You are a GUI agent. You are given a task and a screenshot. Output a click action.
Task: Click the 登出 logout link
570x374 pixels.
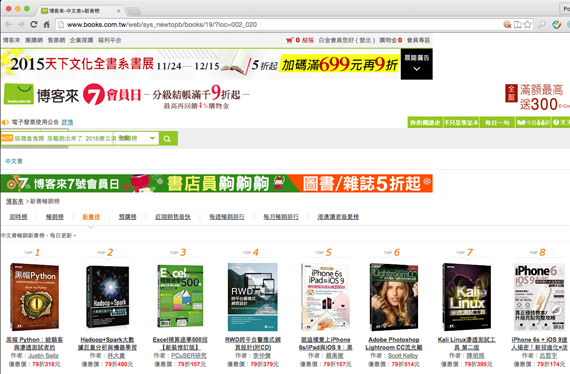(x=365, y=40)
